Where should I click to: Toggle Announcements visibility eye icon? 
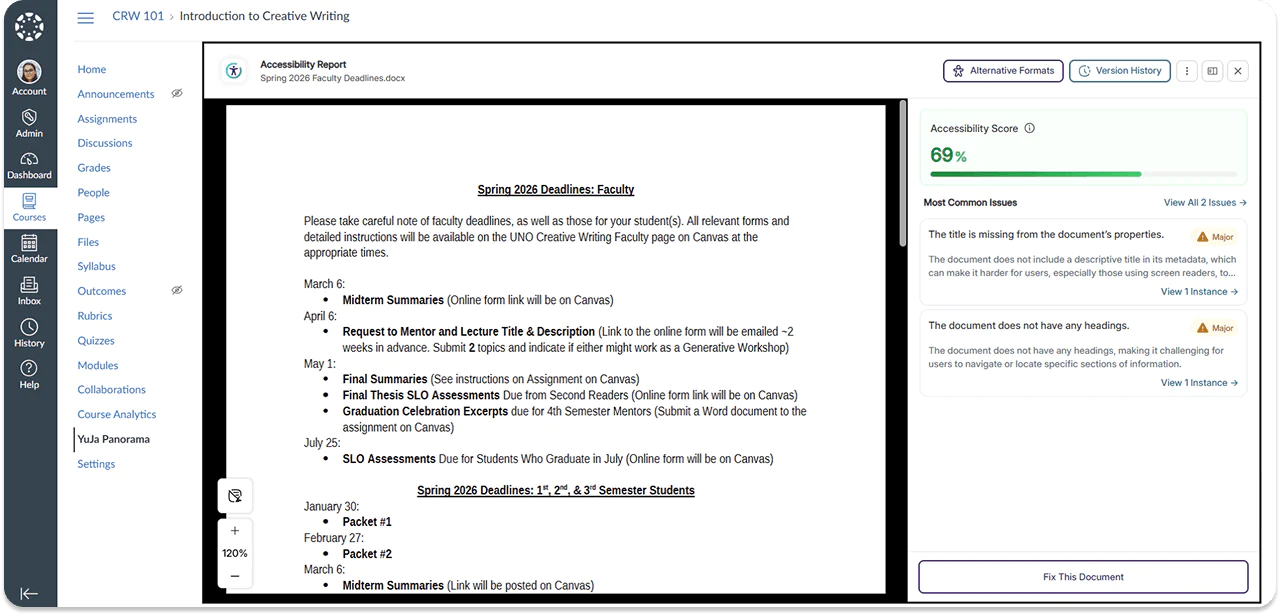click(177, 94)
